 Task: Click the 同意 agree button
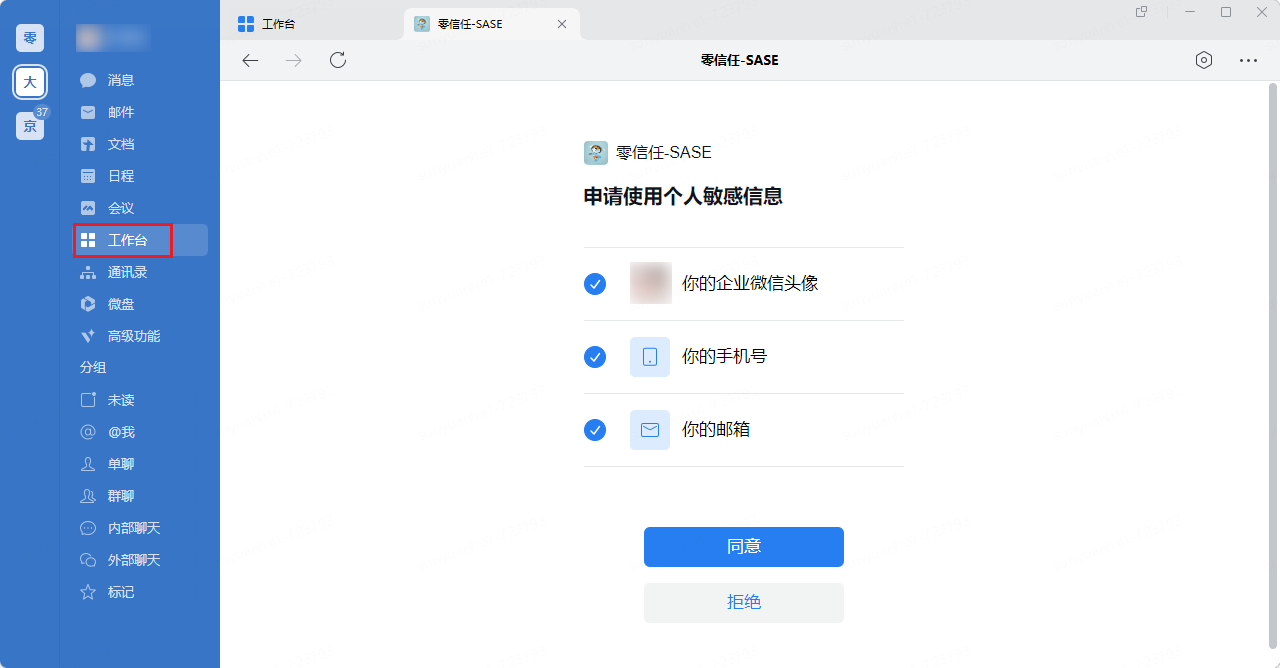pos(744,547)
